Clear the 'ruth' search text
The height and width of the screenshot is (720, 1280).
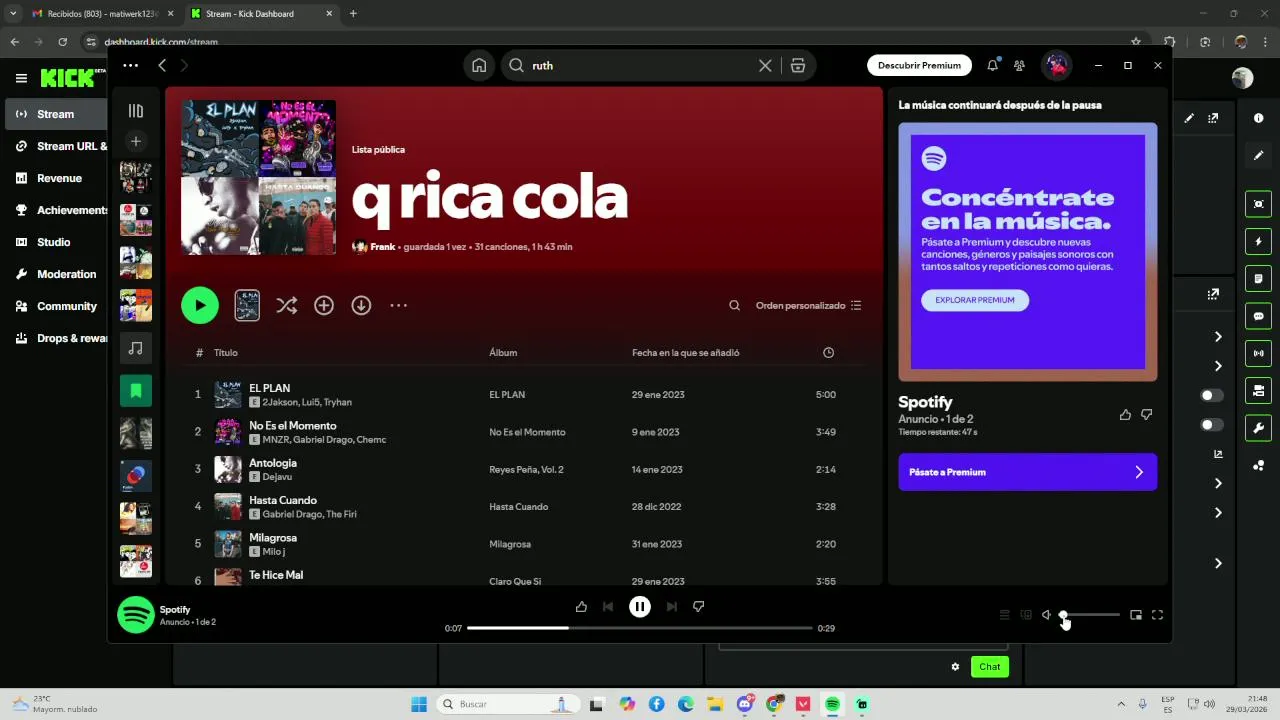(765, 65)
